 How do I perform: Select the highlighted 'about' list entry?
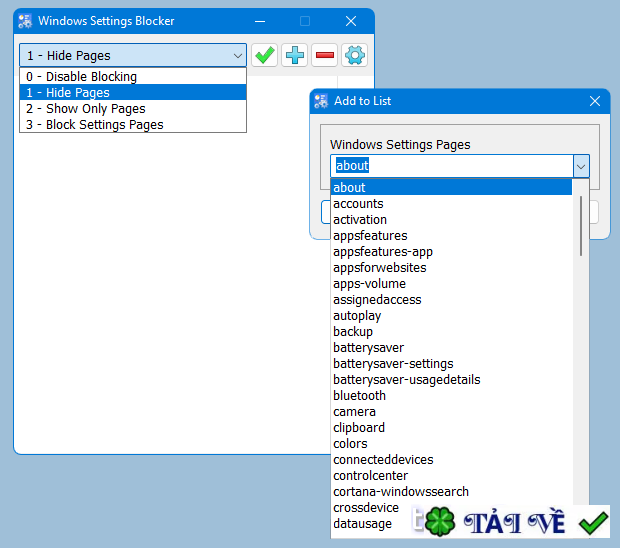[451, 187]
